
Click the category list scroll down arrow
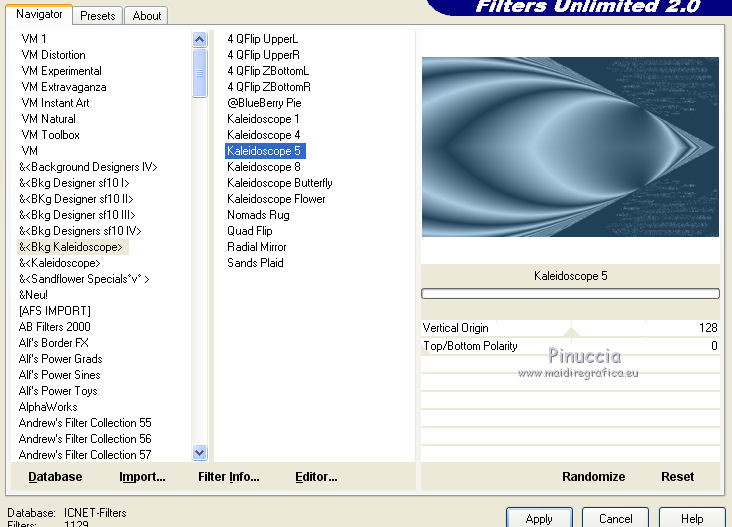[x=200, y=452]
